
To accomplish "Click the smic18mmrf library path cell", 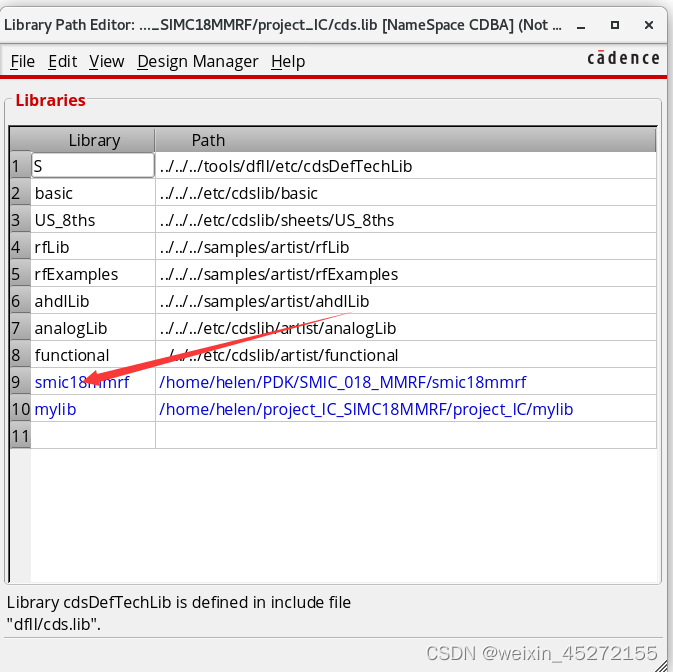I will [342, 382].
